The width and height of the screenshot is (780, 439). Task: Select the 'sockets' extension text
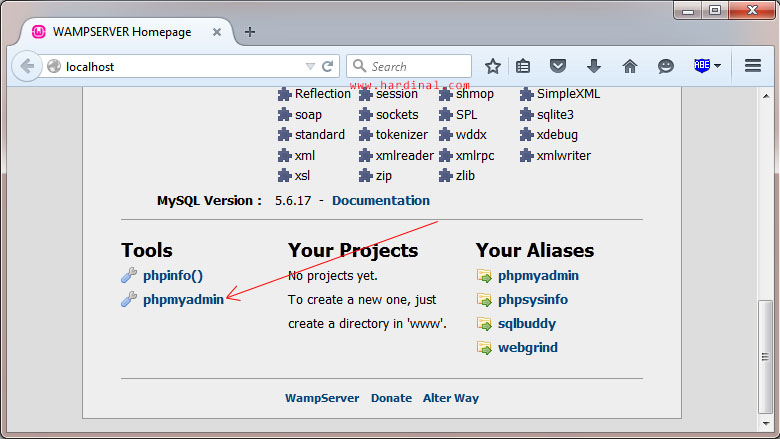click(397, 115)
